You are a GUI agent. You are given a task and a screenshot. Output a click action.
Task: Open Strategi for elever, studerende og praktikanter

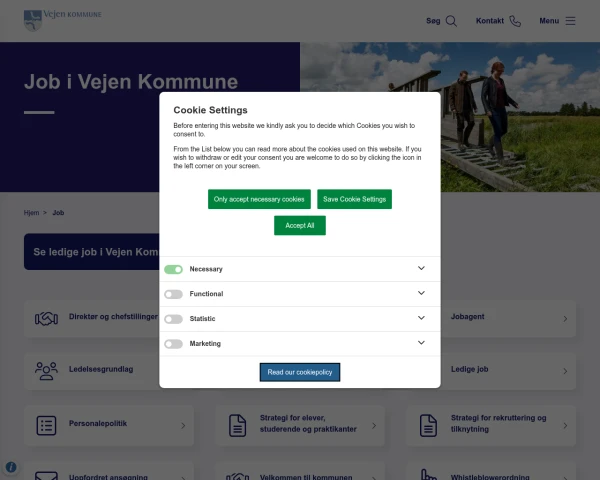(x=308, y=423)
